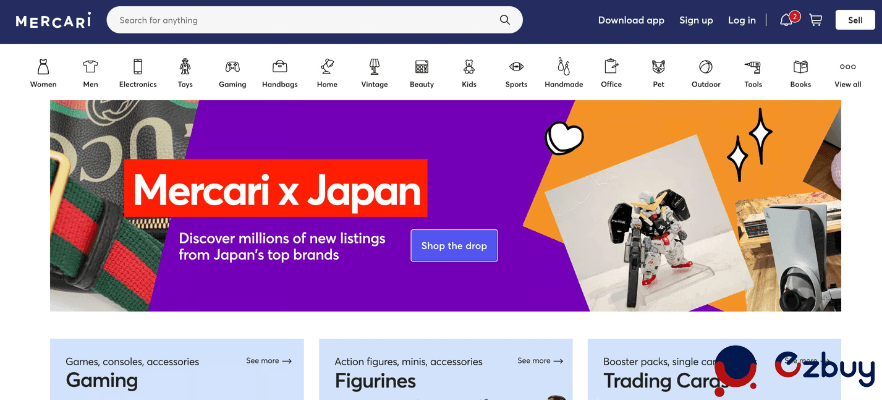
Task: Open the Men t-shirt category icon
Action: pyautogui.click(x=91, y=67)
